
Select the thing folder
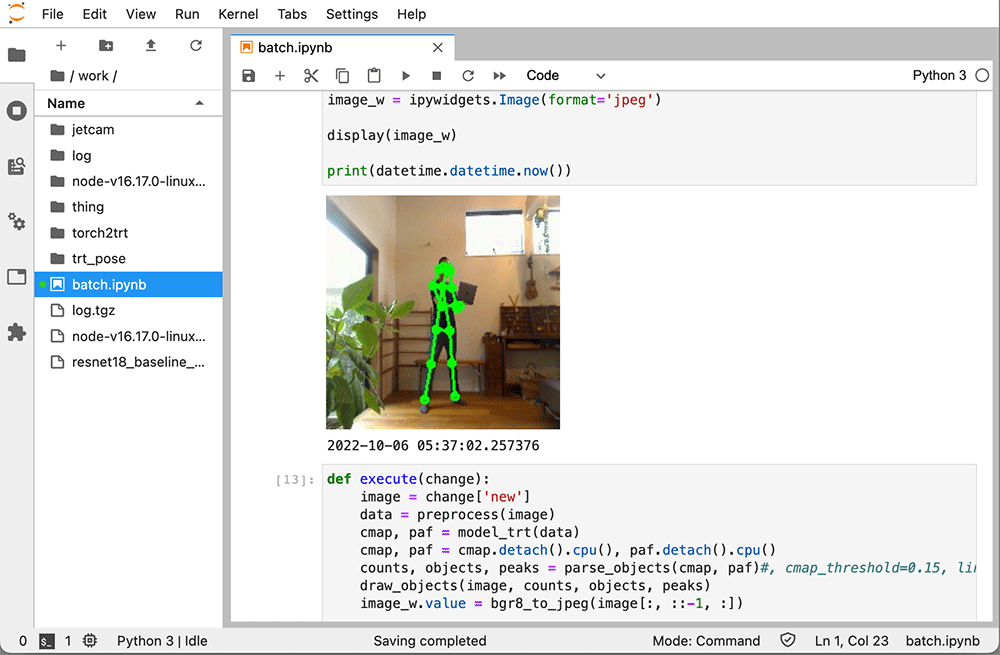pos(128,207)
